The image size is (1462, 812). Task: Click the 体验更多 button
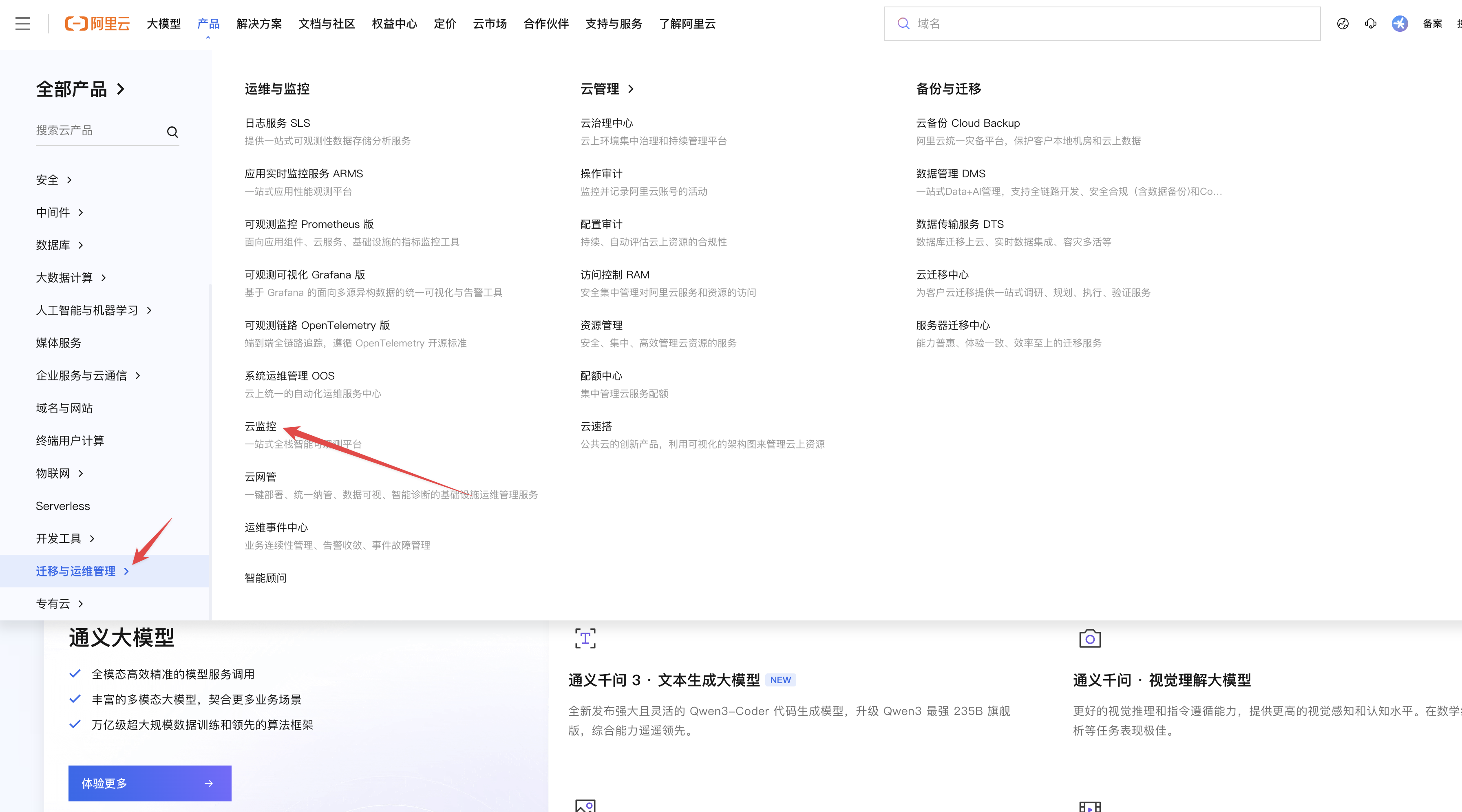point(149,783)
